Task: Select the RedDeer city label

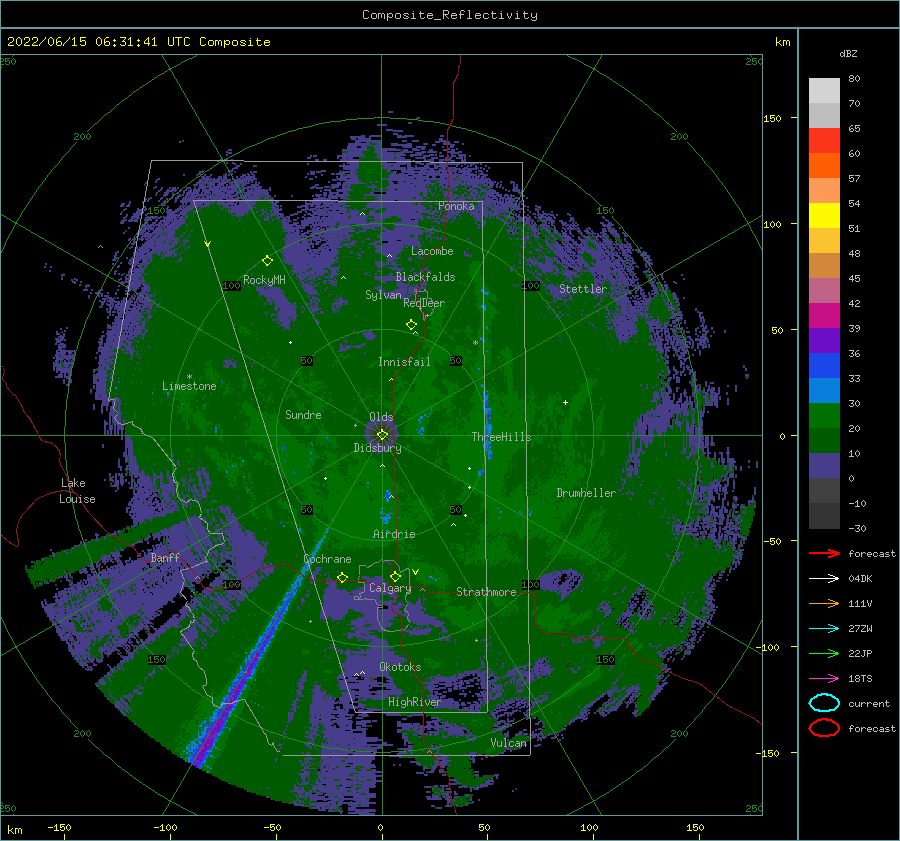Action: 424,303
